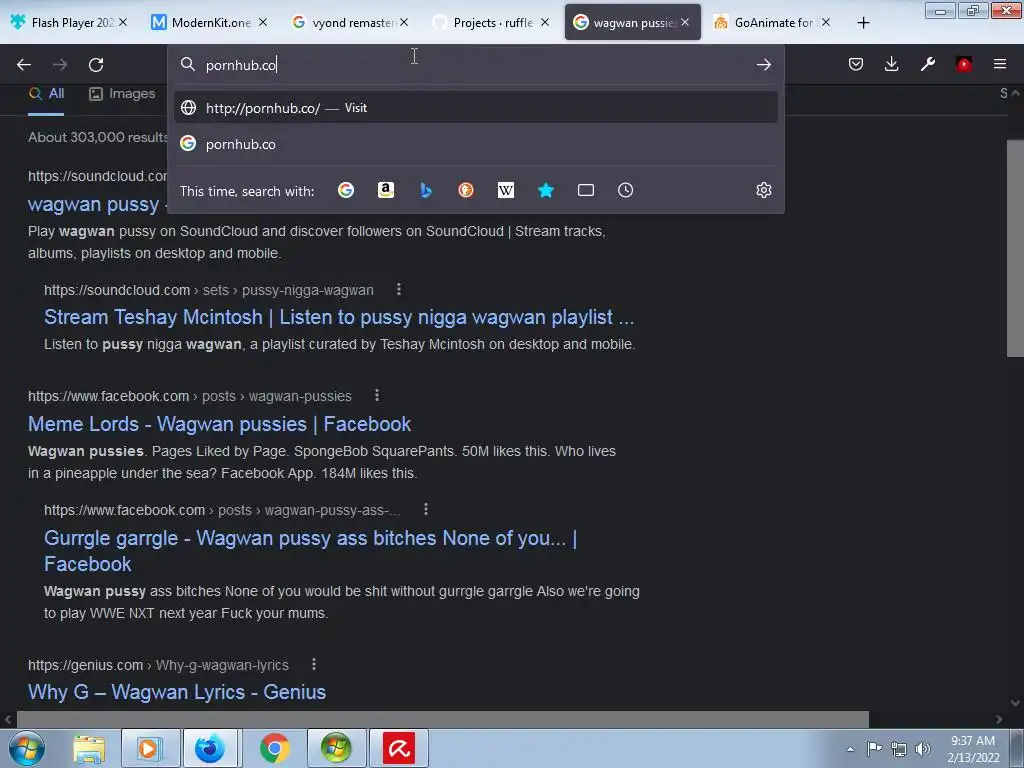Open Avira antivirus in the taskbar

click(398, 748)
